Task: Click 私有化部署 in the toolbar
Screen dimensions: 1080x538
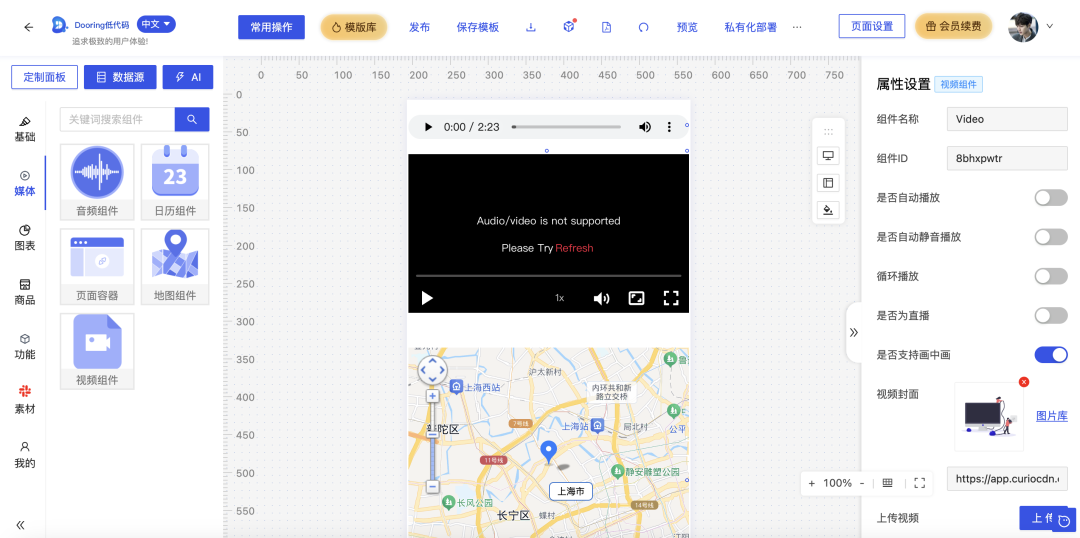Action: click(750, 28)
